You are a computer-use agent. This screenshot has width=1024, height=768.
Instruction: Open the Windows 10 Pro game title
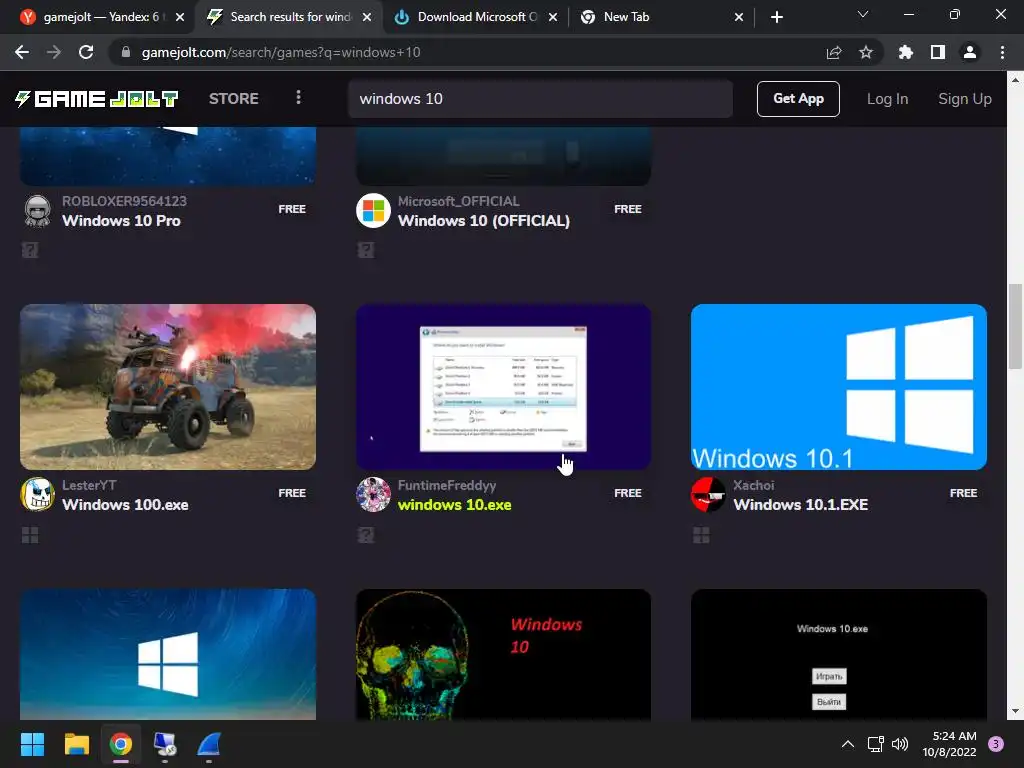tap(121, 221)
